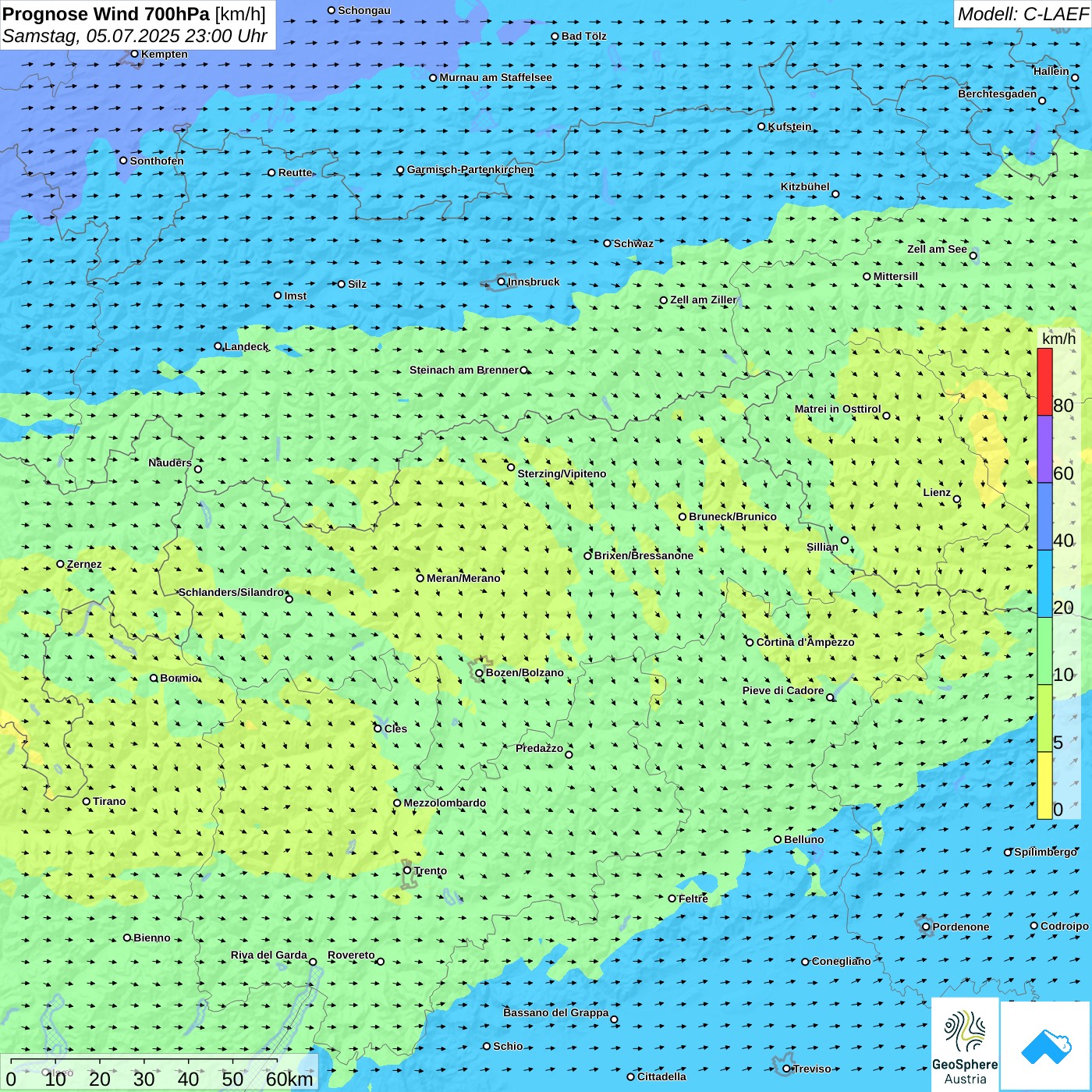The width and height of the screenshot is (1092, 1092).
Task: Click the Bormio location marker
Action: click(154, 678)
